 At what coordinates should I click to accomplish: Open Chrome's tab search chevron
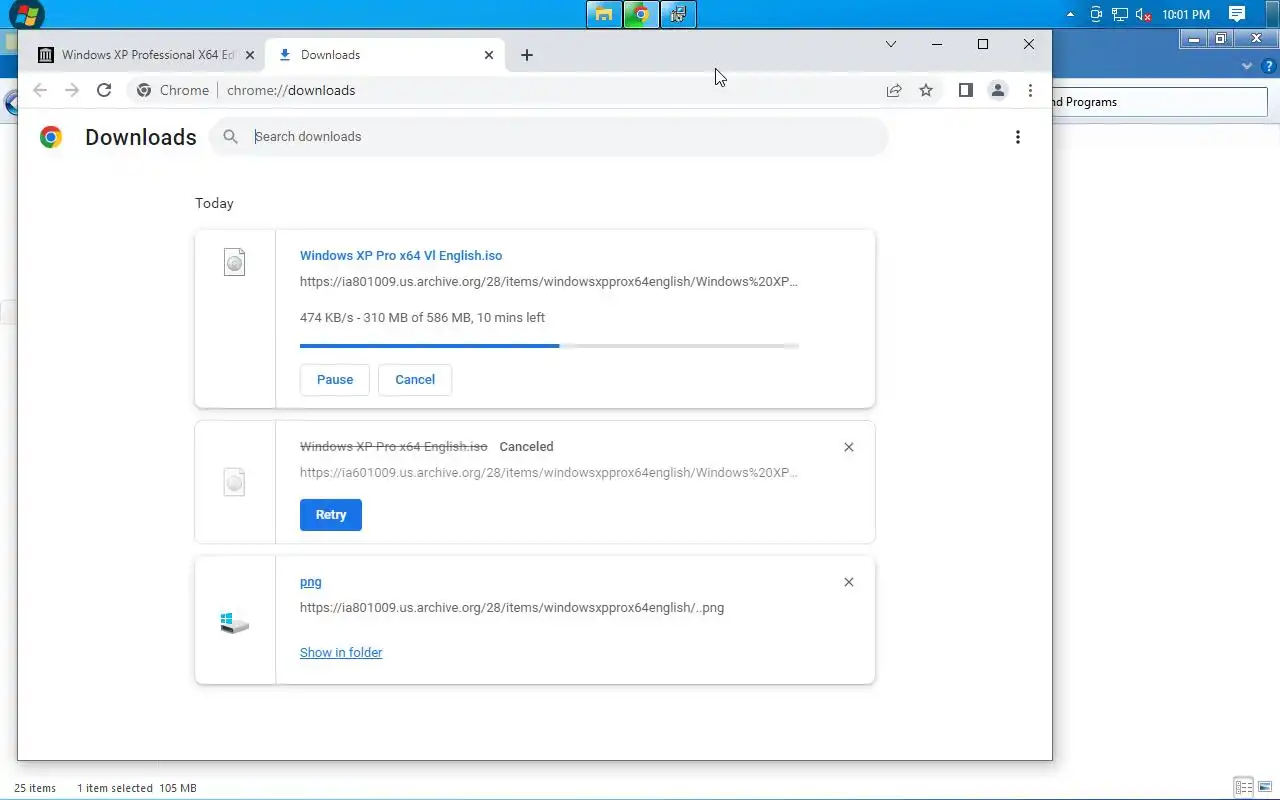coord(891,44)
